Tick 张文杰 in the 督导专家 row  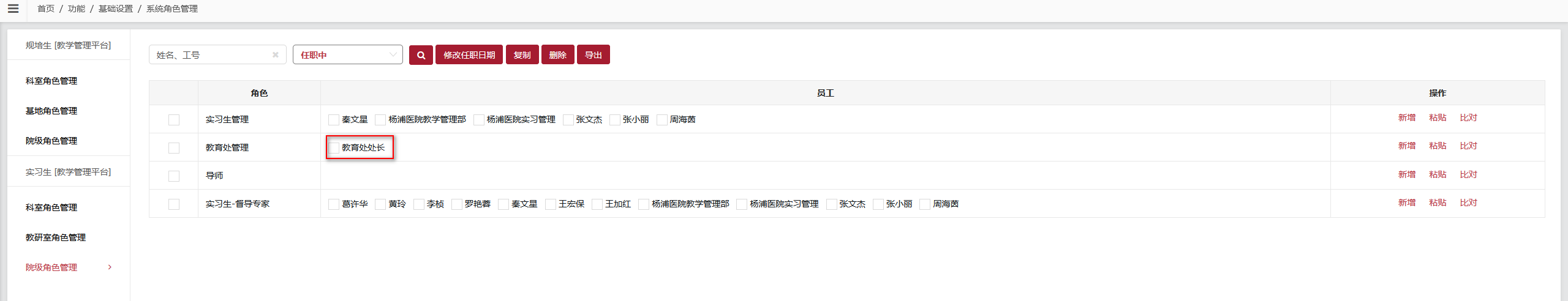[832, 204]
